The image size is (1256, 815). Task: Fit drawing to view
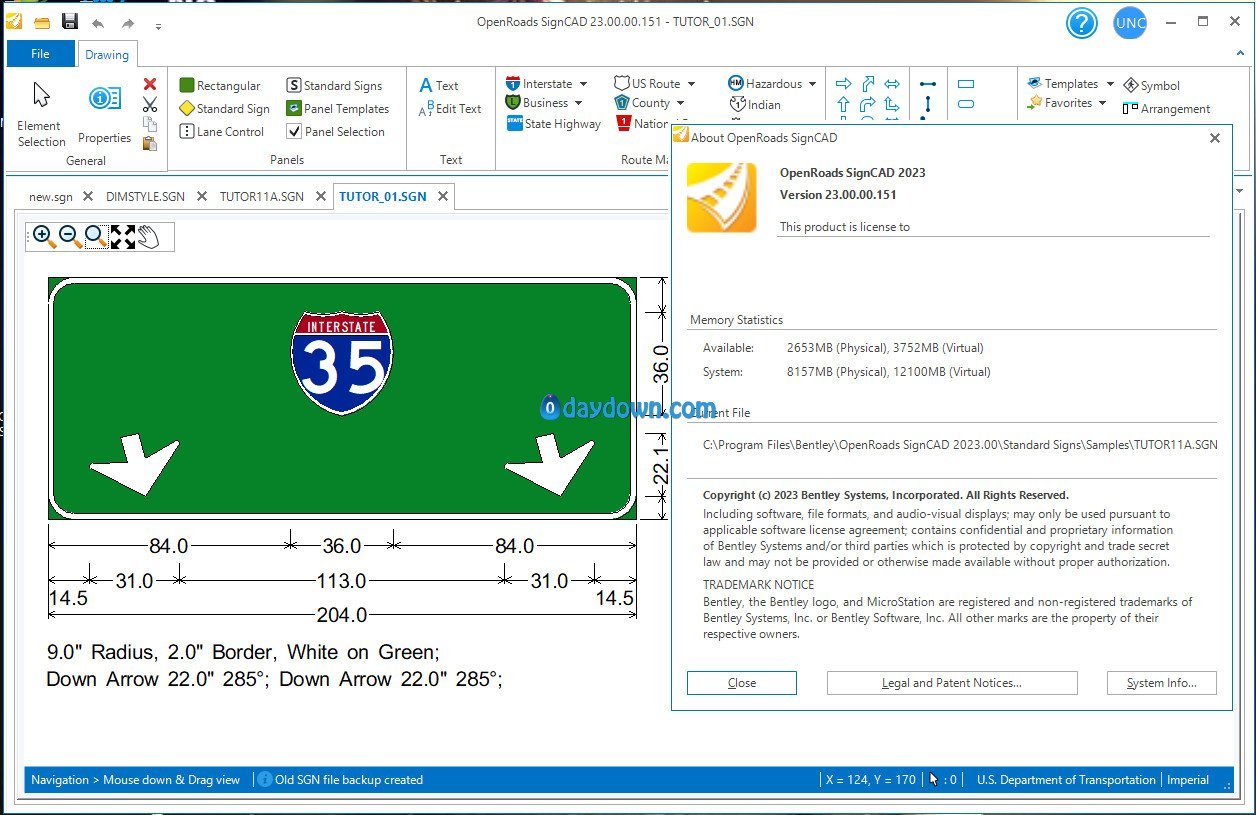122,237
